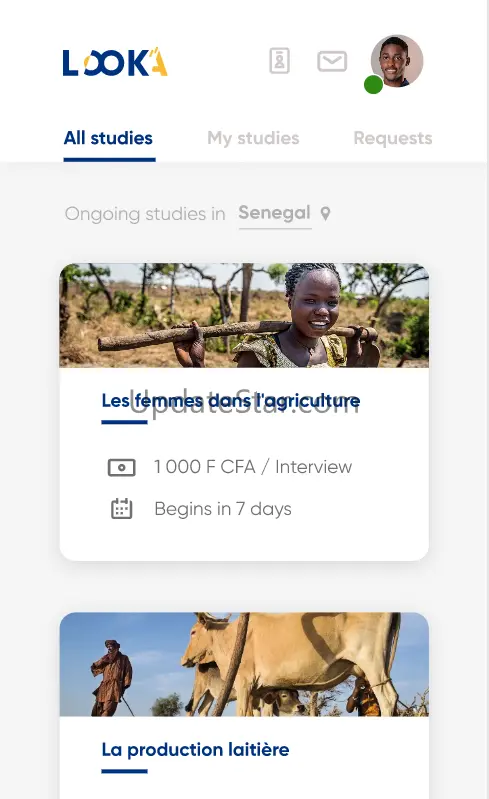Open the La production laitière card body

pos(244,758)
